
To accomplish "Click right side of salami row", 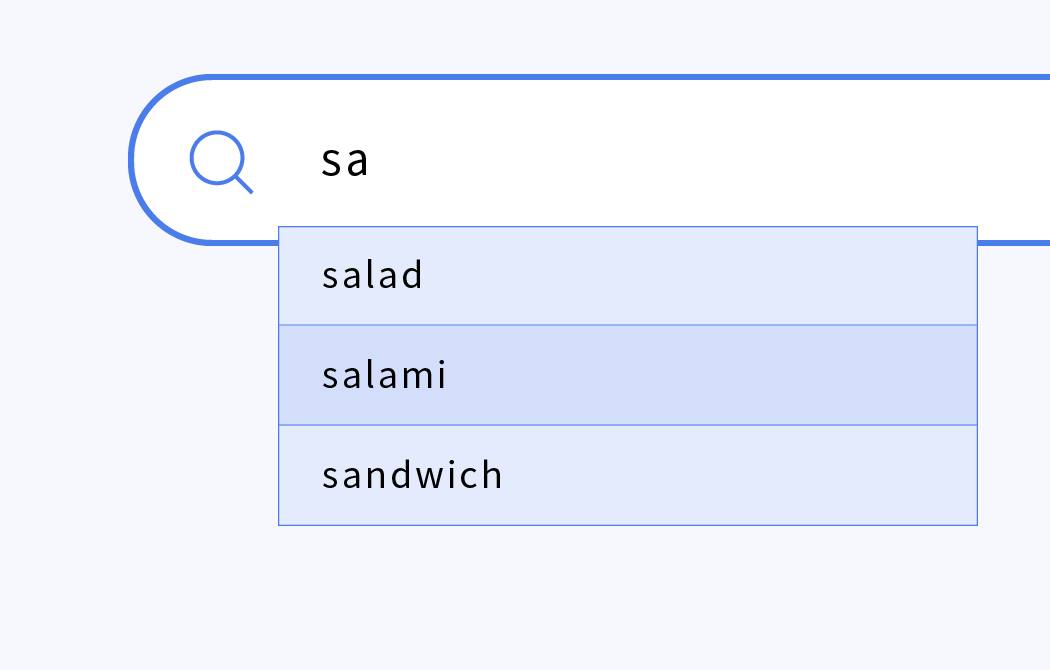I will (x=871, y=375).
